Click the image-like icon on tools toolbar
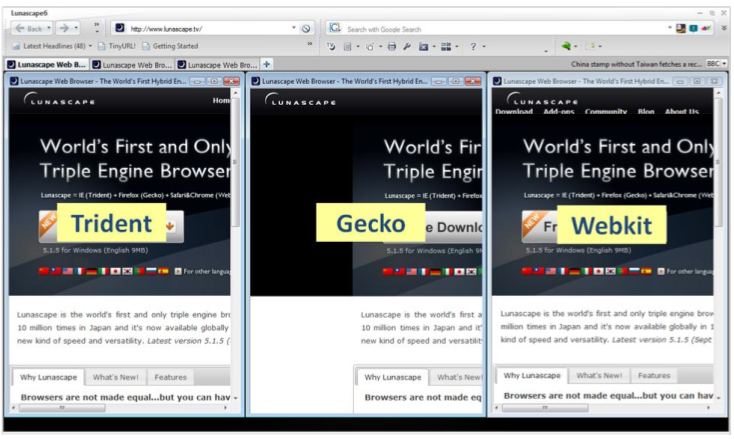Screen dimensions: 734x439 pyautogui.click(x=424, y=46)
